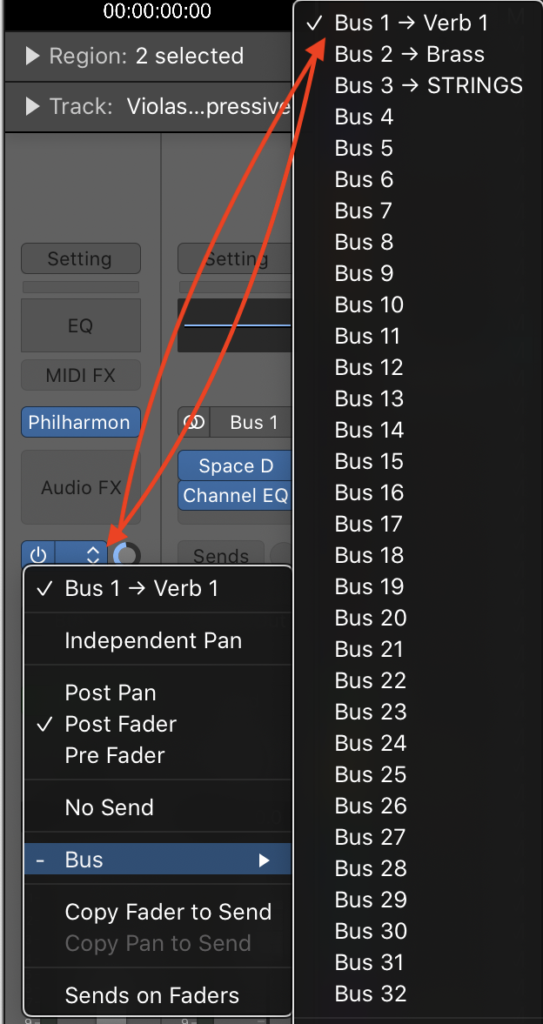The image size is (543, 1024).
Task: Open the send destination up-down arrows
Action: pos(93,554)
